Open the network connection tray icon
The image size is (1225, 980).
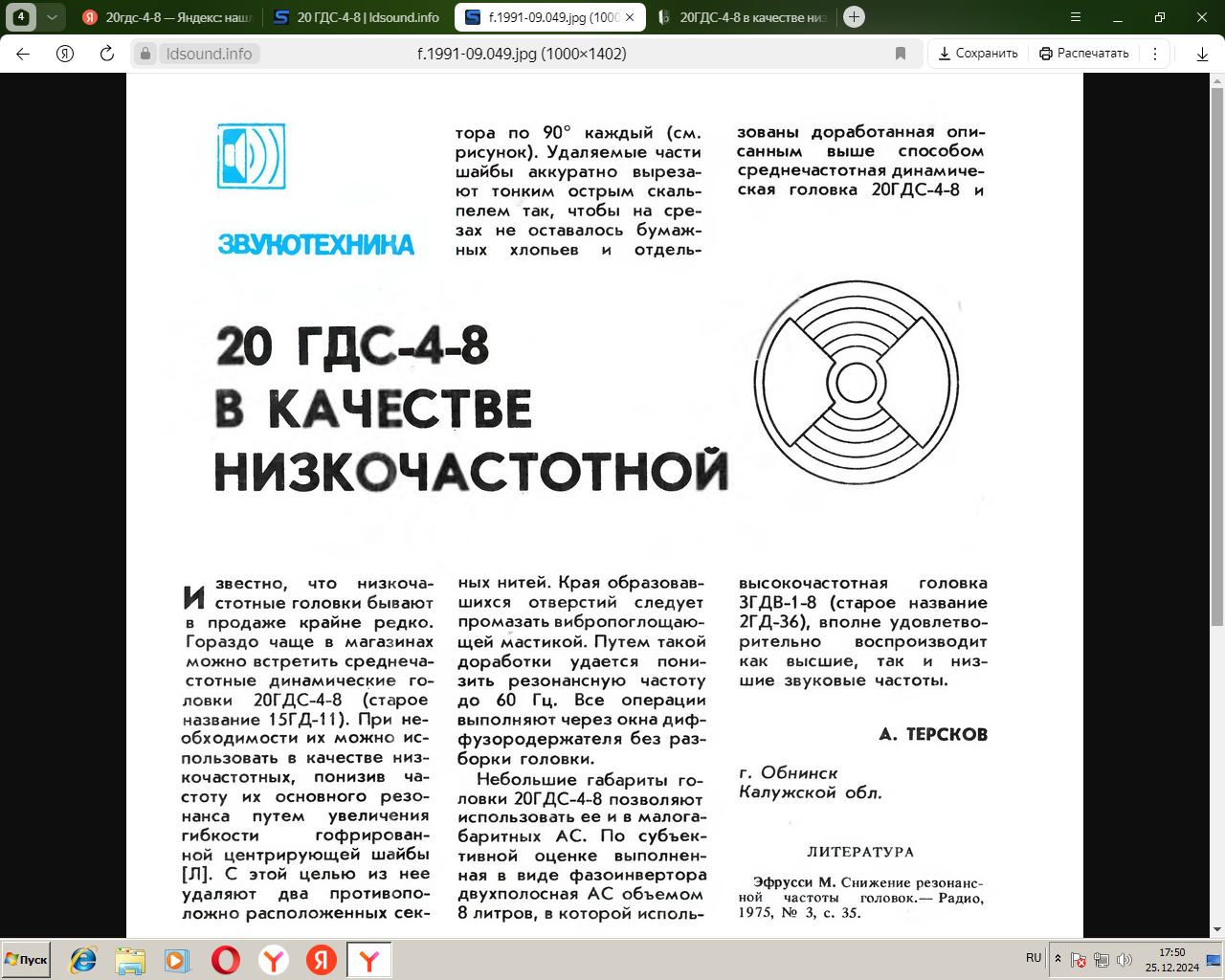point(1102,960)
